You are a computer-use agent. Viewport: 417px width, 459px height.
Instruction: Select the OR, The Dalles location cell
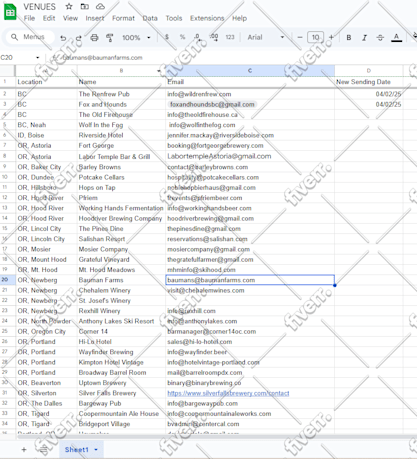(46, 403)
